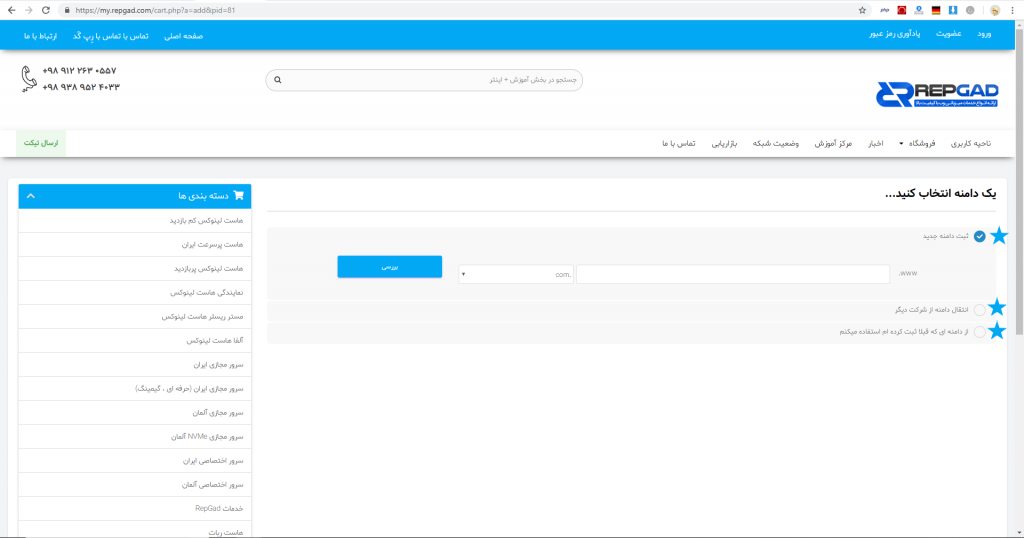Select the ثبت دامنه جدید radio option
This screenshot has height=538, width=1024.
[x=979, y=236]
